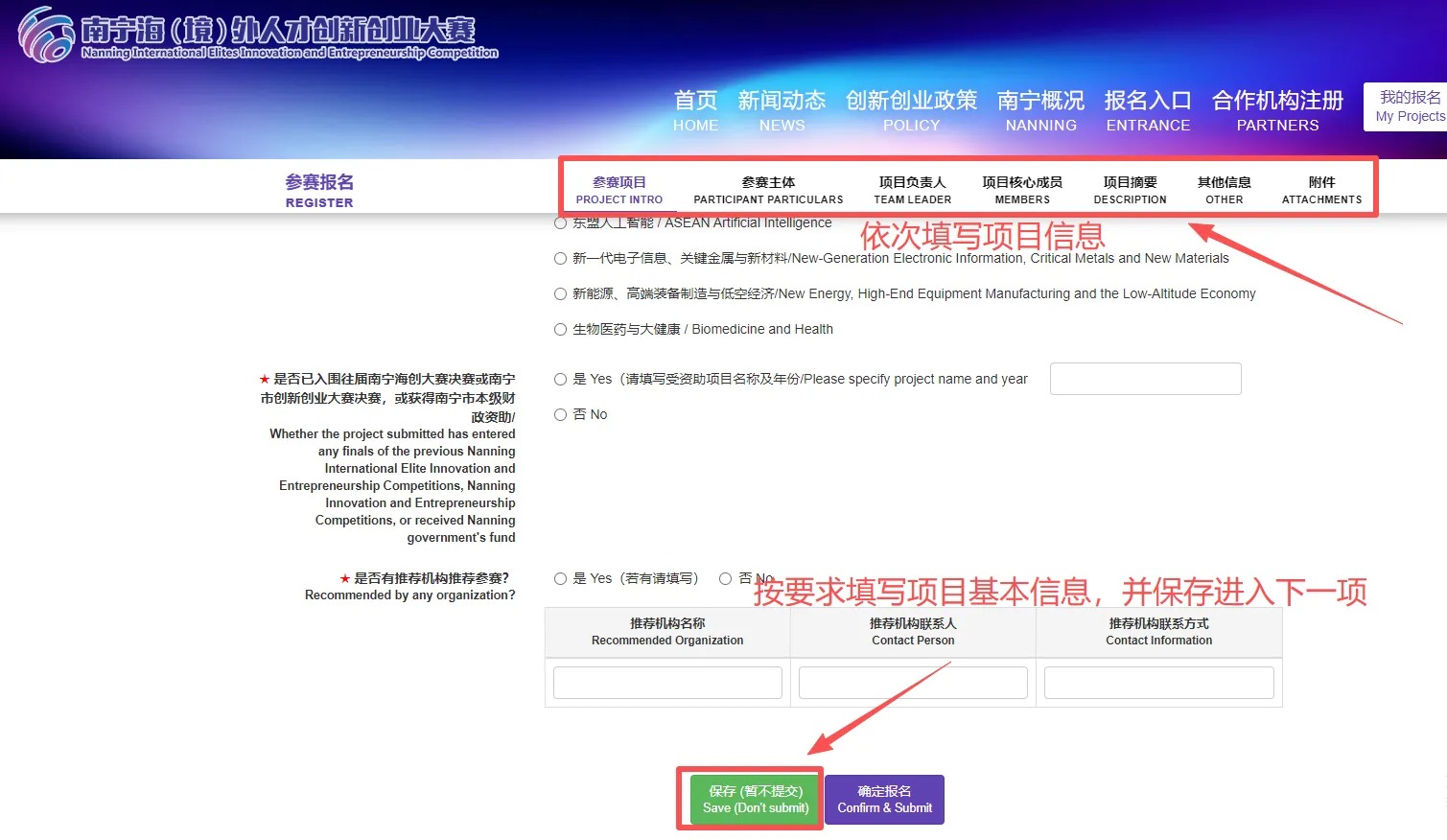Select 否 No for previous finals question
This screenshot has width=1447, height=840.
click(x=561, y=414)
